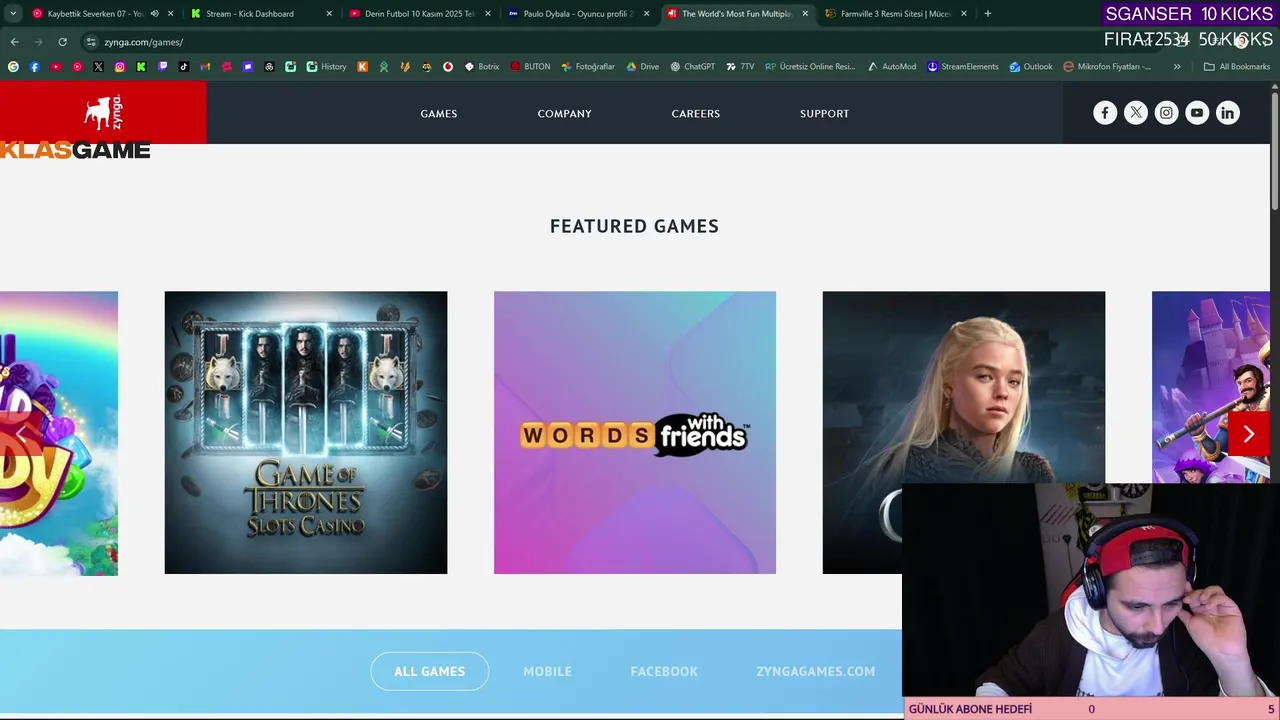
Task: Switch to Stream - Kick Dashboard tab
Action: coord(250,14)
